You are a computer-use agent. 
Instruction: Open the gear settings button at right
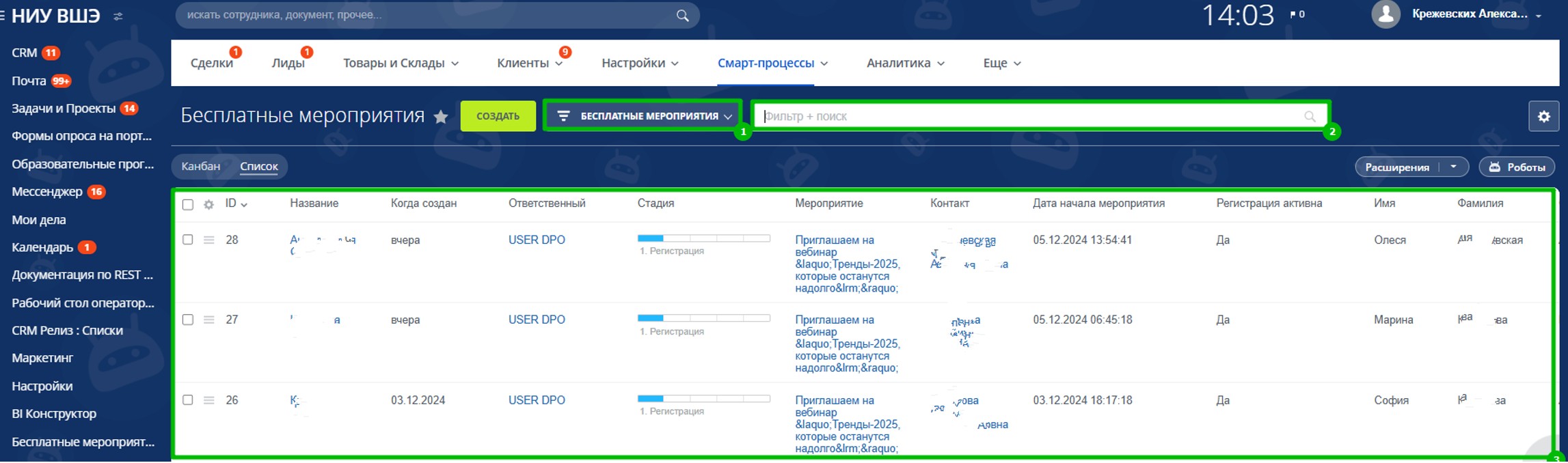1543,117
